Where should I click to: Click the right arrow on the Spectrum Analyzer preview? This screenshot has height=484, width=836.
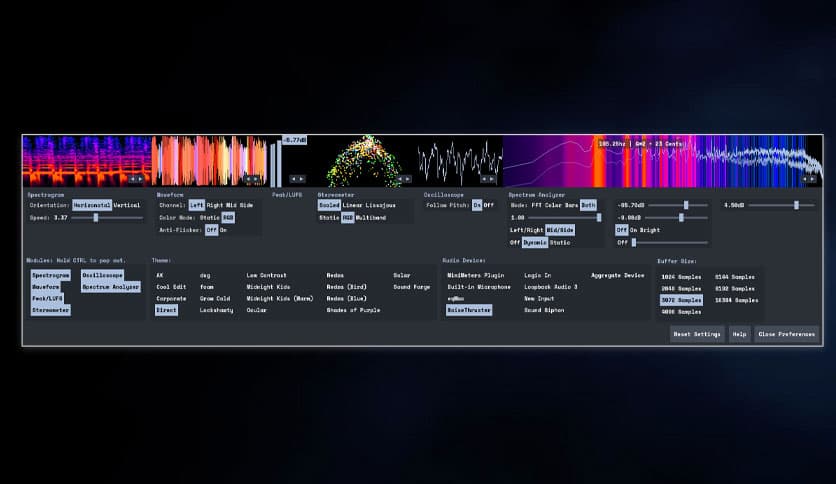coord(812,179)
